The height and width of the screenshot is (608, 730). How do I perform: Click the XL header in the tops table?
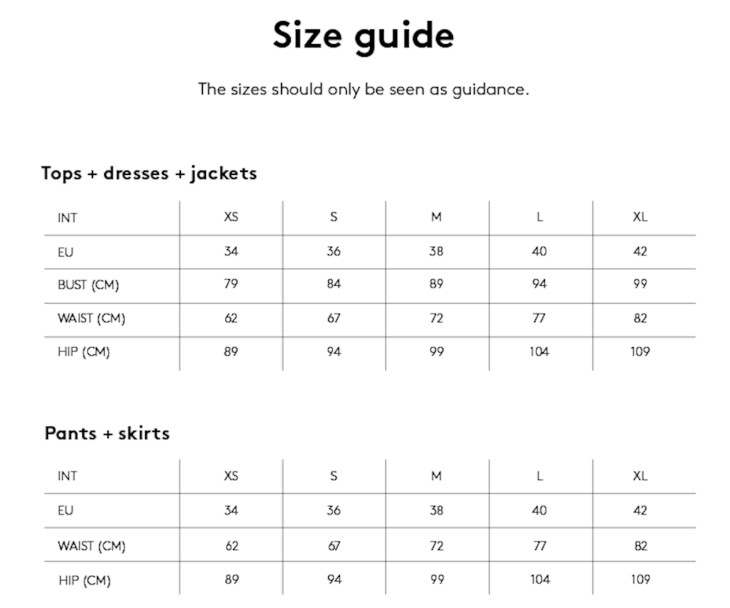[641, 217]
